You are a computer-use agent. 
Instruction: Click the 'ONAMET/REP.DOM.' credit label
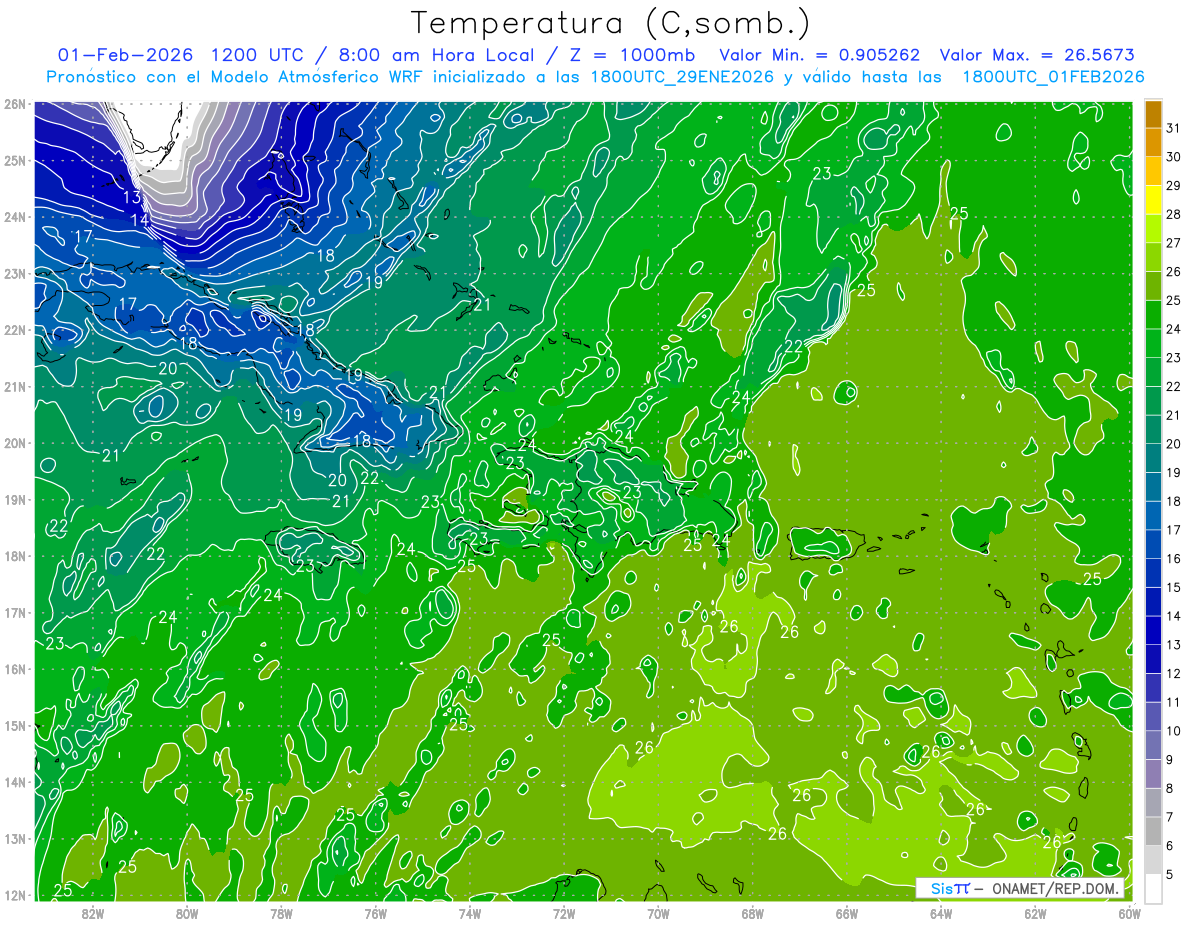tap(1056, 888)
